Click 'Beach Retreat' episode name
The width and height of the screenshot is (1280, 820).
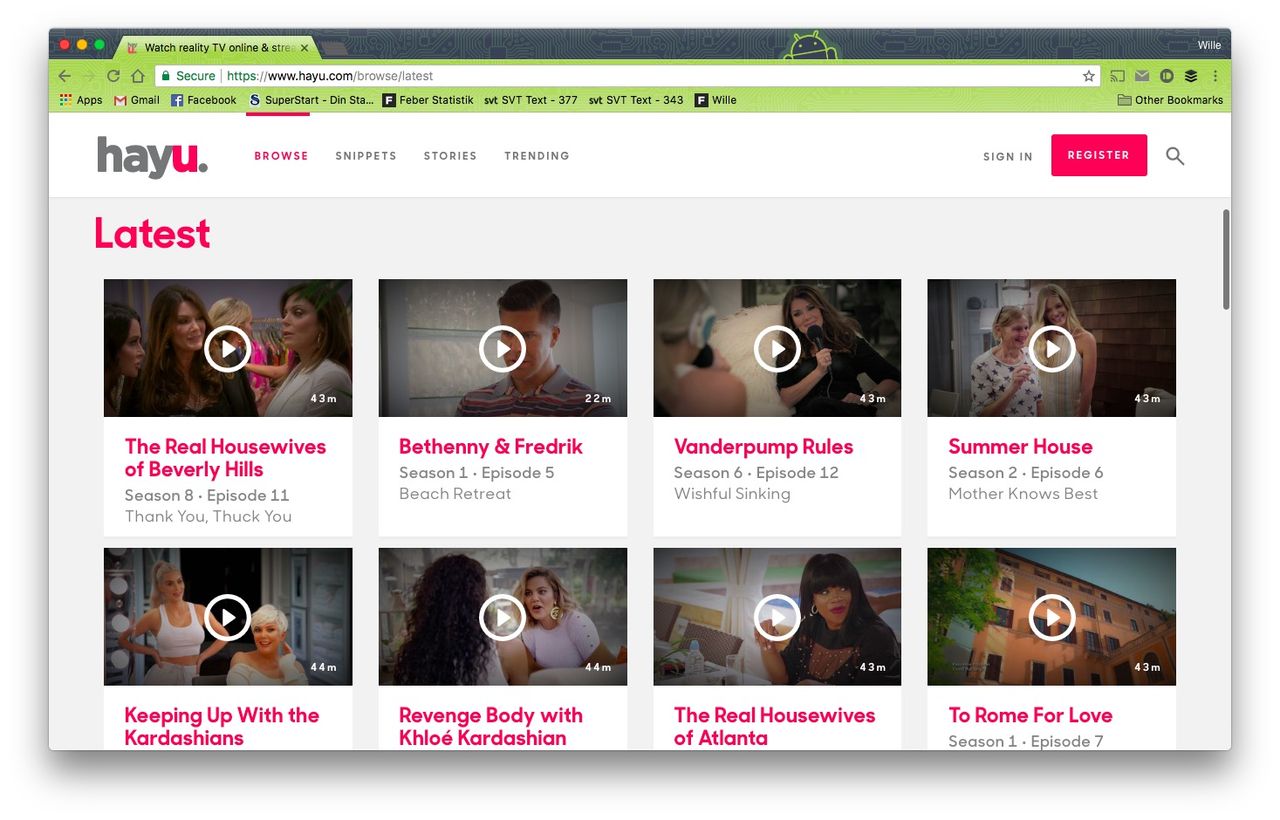455,494
